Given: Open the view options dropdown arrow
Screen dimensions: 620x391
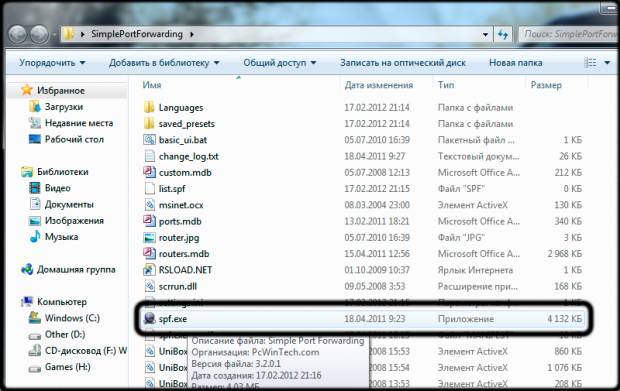Looking at the screenshot, I should coord(607,62).
